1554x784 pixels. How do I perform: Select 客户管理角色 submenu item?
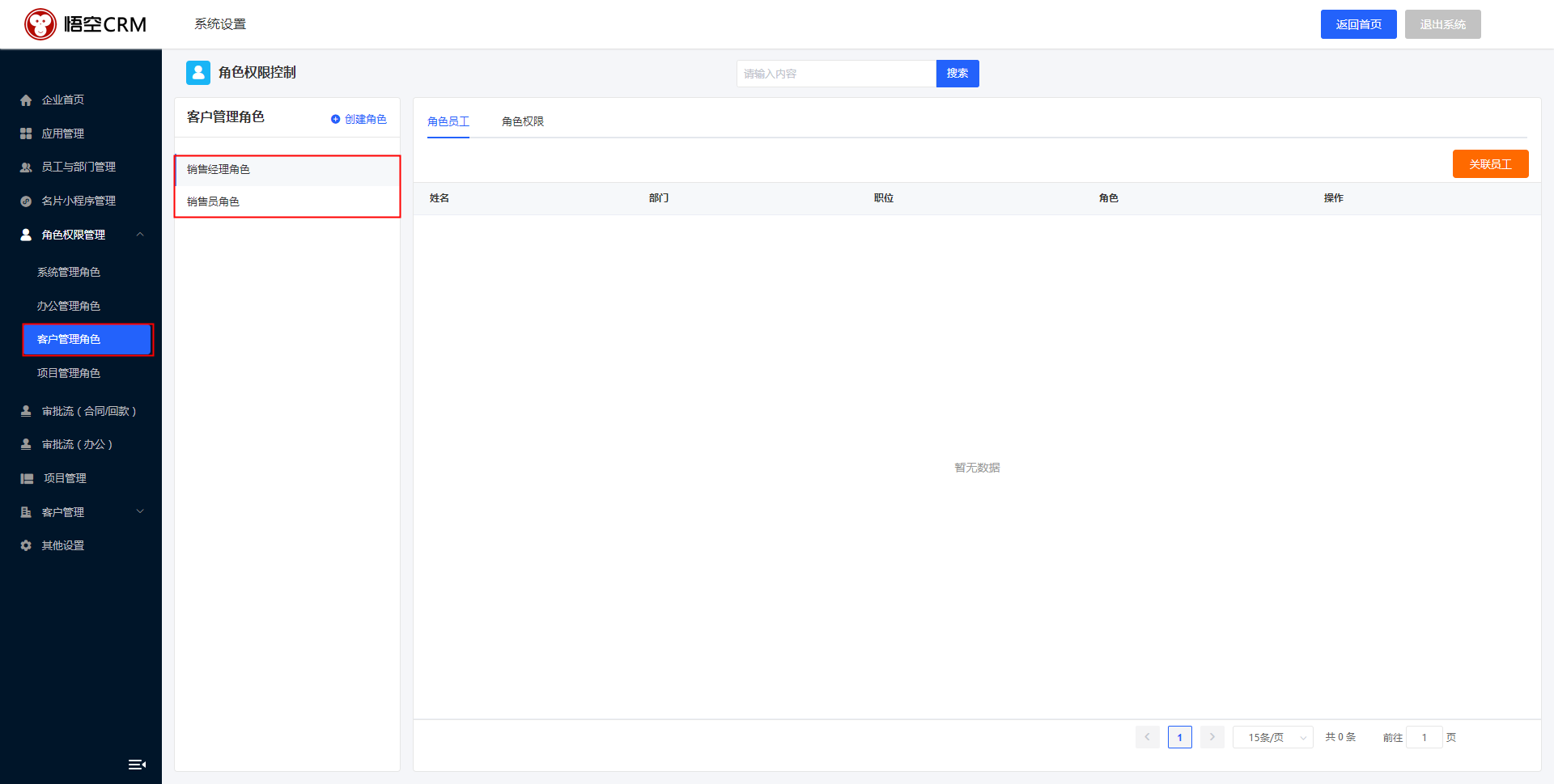pos(87,340)
